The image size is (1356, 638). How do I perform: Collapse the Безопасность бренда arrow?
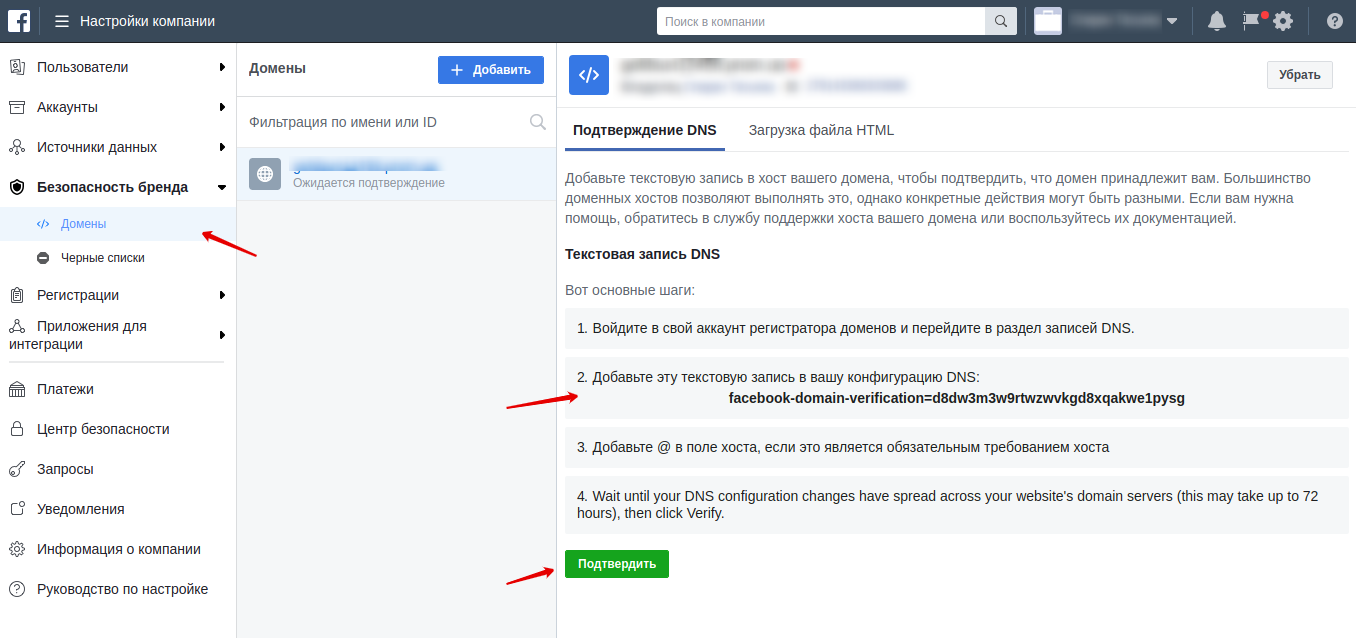(222, 187)
